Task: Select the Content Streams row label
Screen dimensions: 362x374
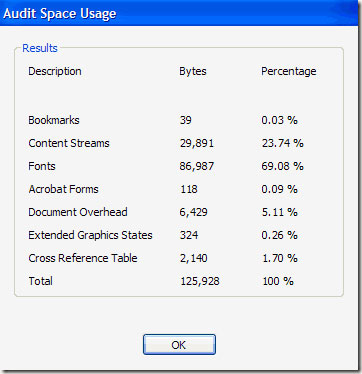Action: (x=69, y=143)
